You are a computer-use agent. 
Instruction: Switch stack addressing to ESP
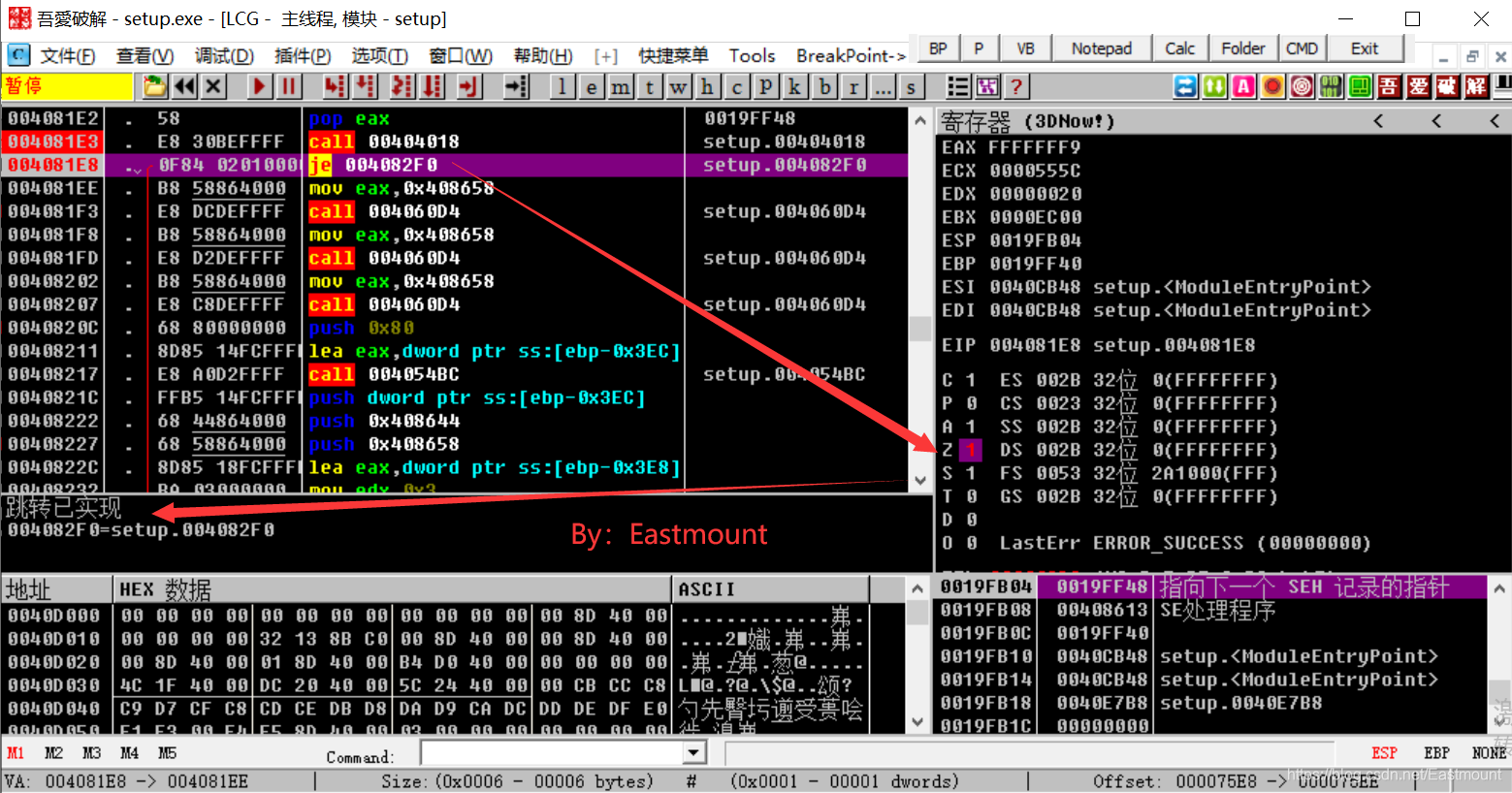coord(1384,753)
